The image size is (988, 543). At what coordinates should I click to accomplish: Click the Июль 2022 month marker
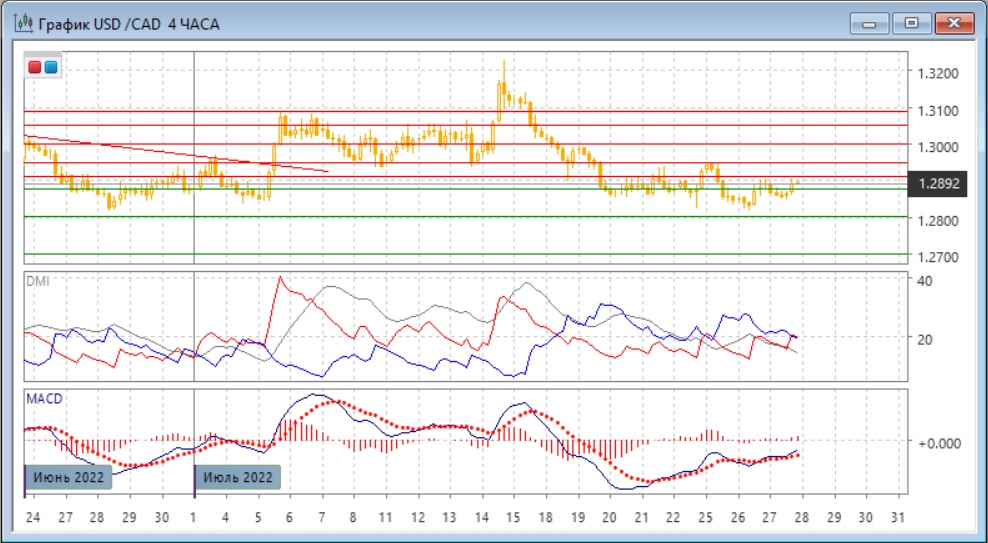point(236,478)
